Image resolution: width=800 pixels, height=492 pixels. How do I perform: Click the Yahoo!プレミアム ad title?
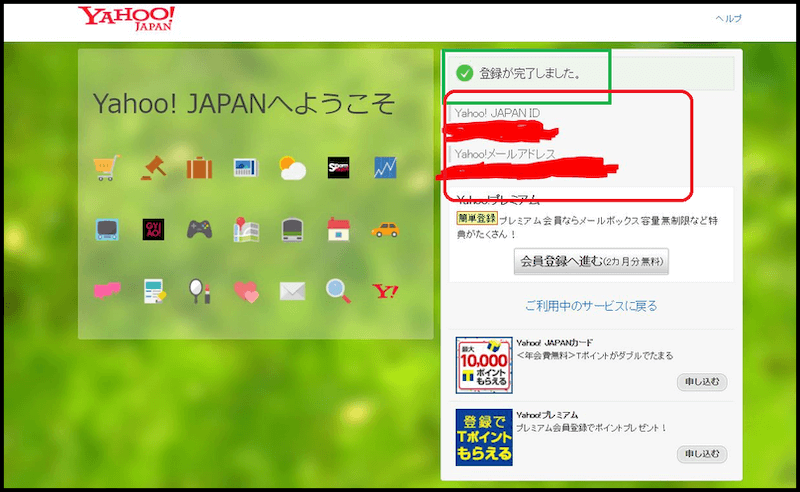[547, 415]
